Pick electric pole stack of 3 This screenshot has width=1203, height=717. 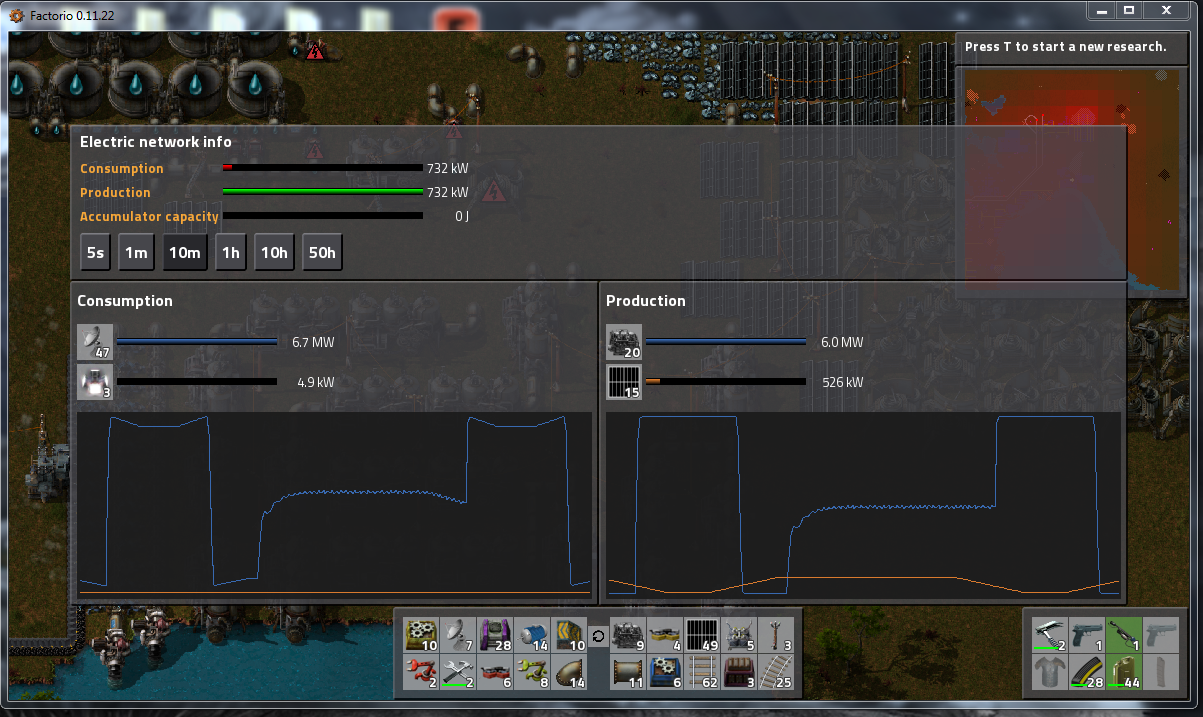(777, 634)
